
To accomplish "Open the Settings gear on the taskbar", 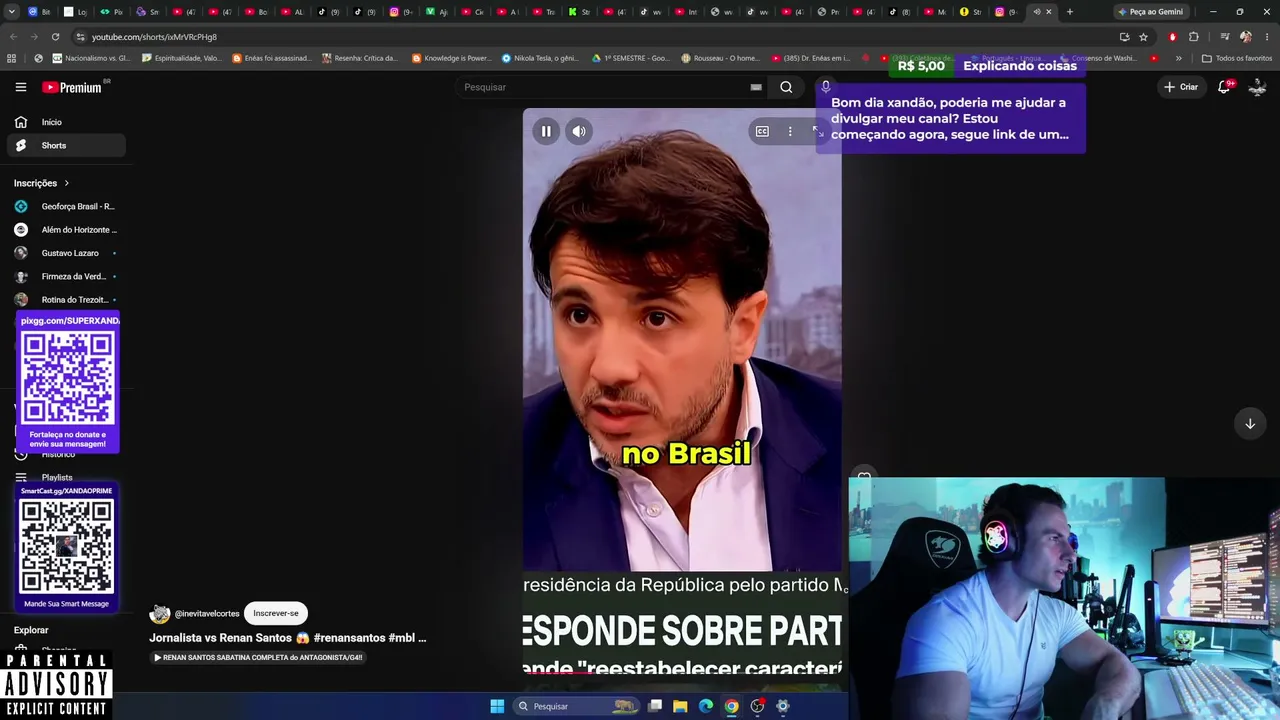I will point(783,706).
